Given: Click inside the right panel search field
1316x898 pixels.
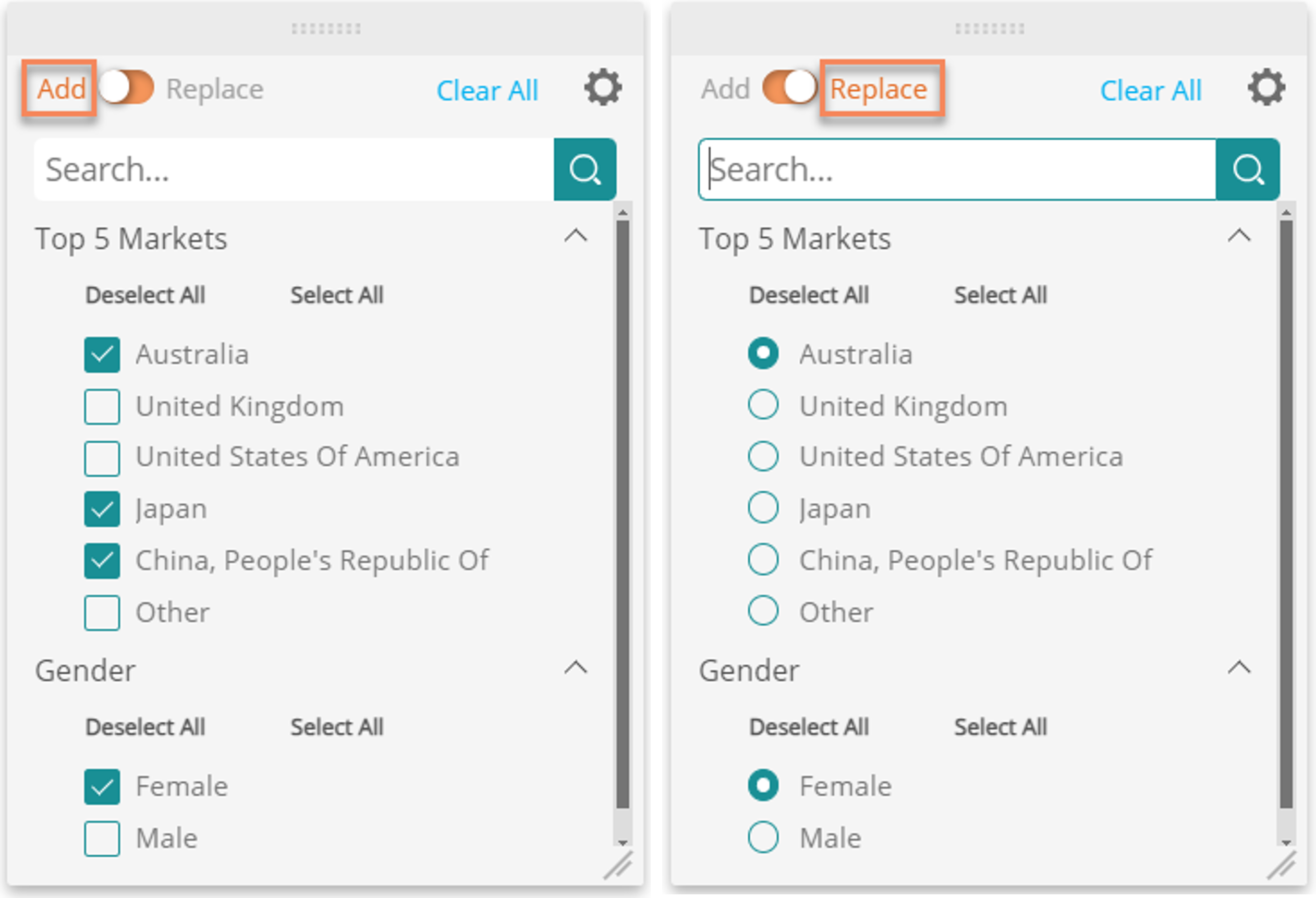Looking at the screenshot, I should point(962,169).
